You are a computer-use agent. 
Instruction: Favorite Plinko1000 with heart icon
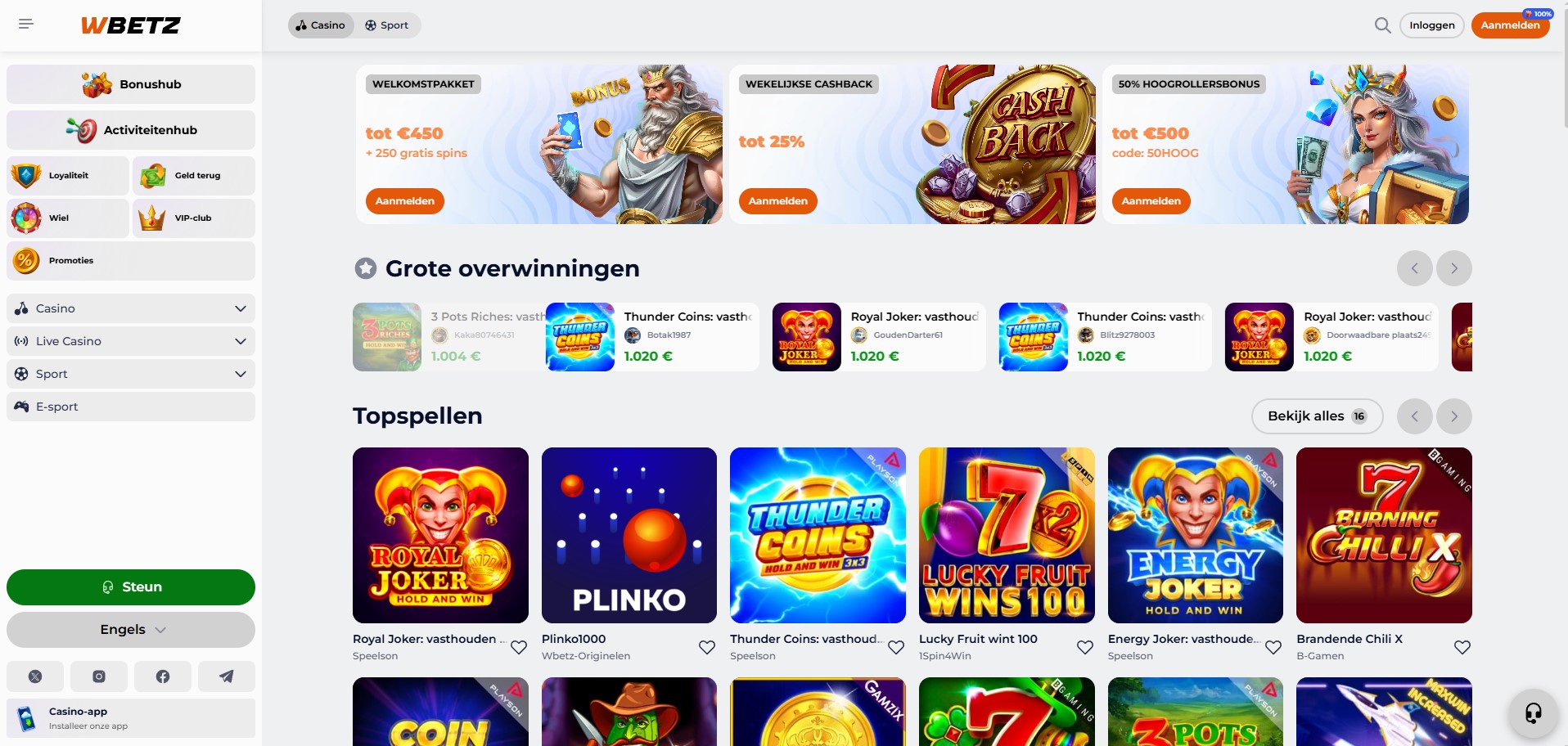(x=707, y=647)
